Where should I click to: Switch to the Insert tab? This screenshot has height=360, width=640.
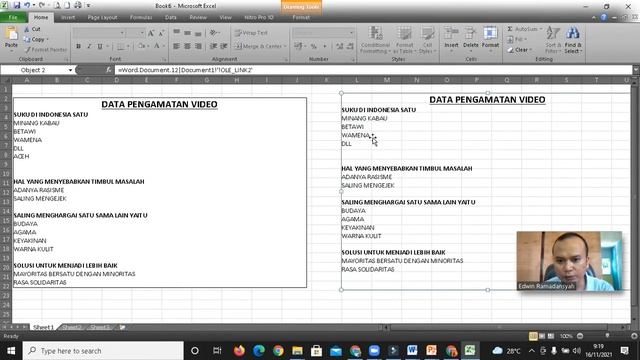click(68, 18)
